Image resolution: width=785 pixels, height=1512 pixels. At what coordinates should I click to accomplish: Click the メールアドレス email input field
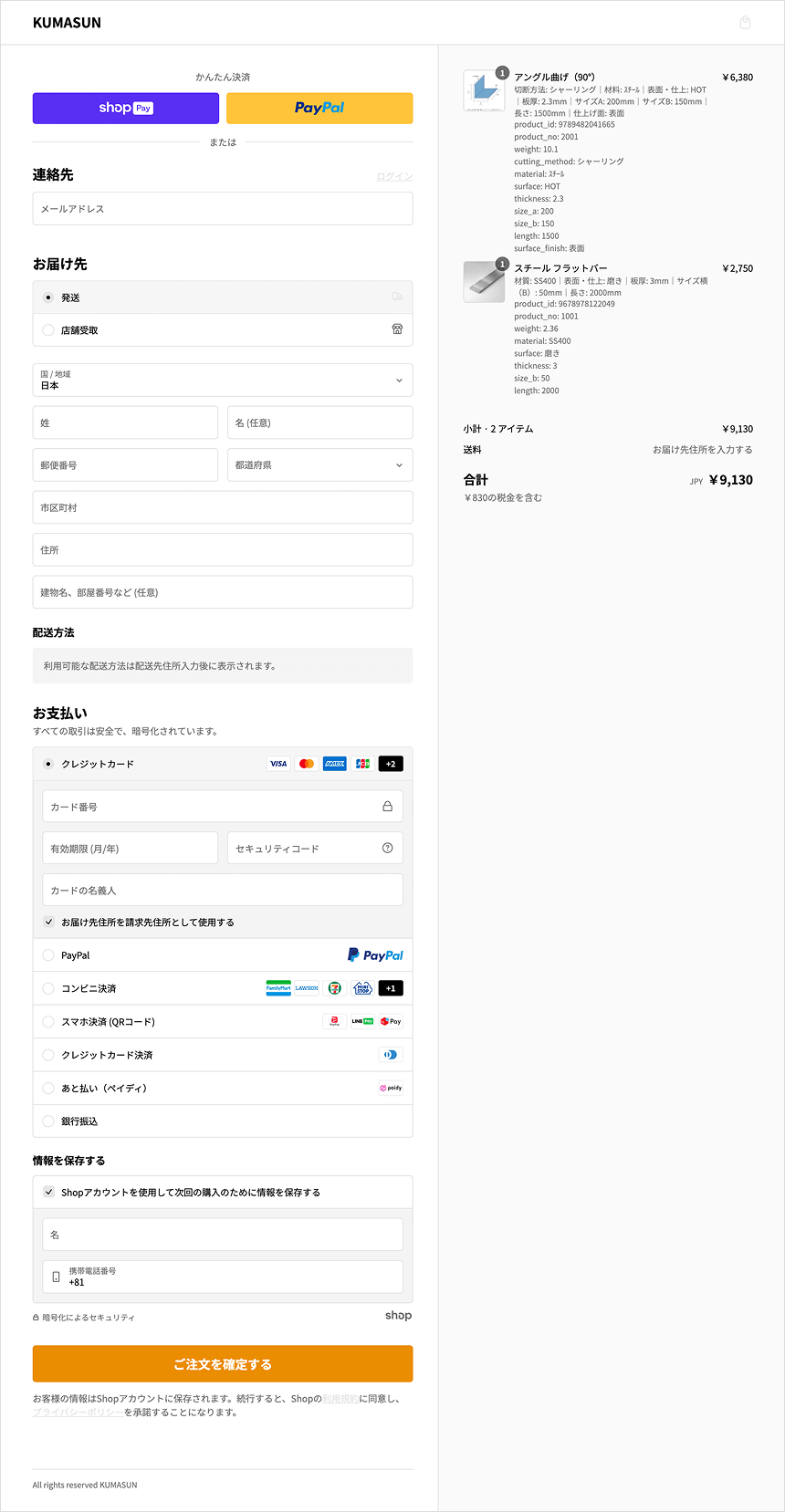223,209
